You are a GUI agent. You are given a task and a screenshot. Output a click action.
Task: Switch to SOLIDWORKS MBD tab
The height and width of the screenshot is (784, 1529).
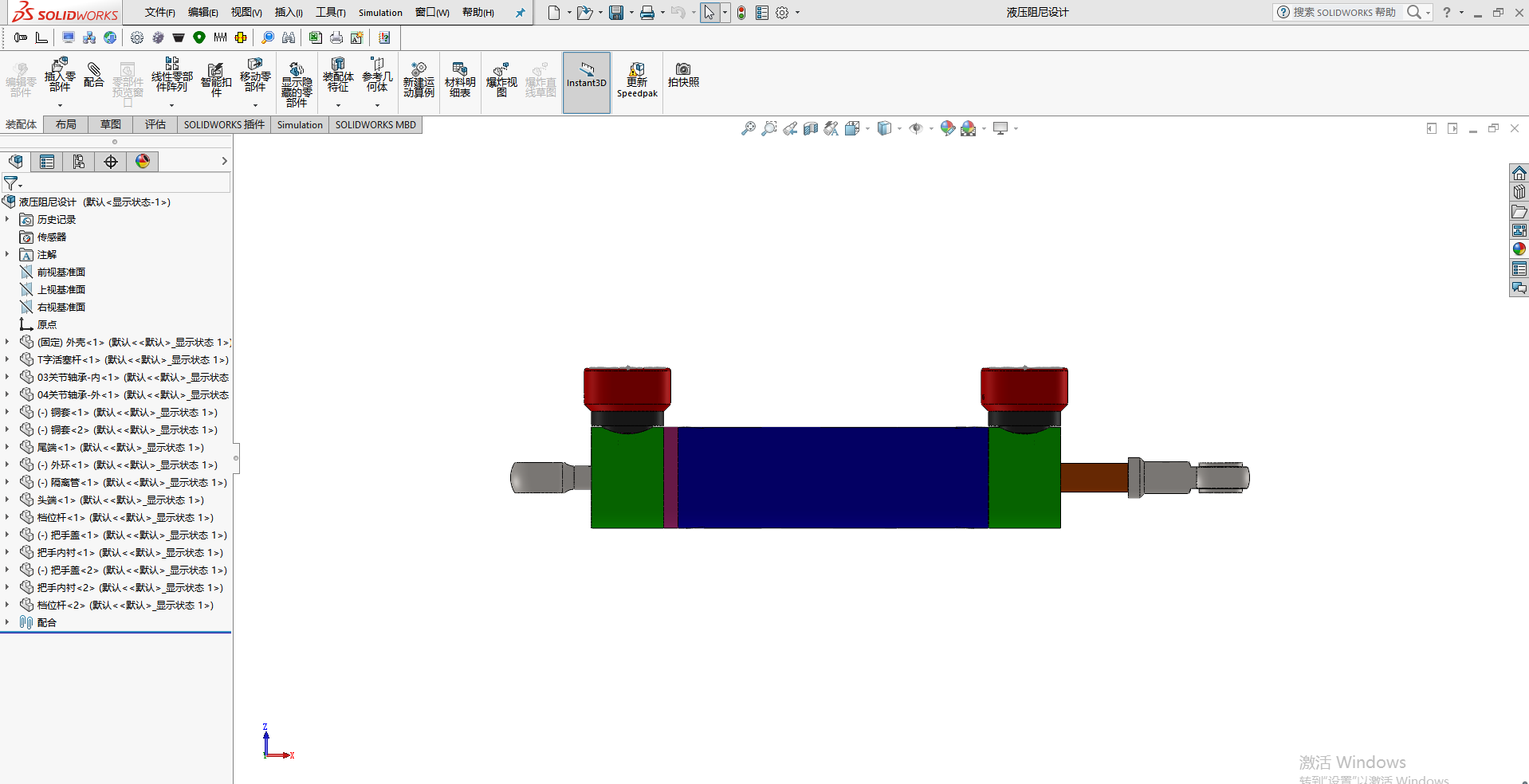[x=375, y=124]
